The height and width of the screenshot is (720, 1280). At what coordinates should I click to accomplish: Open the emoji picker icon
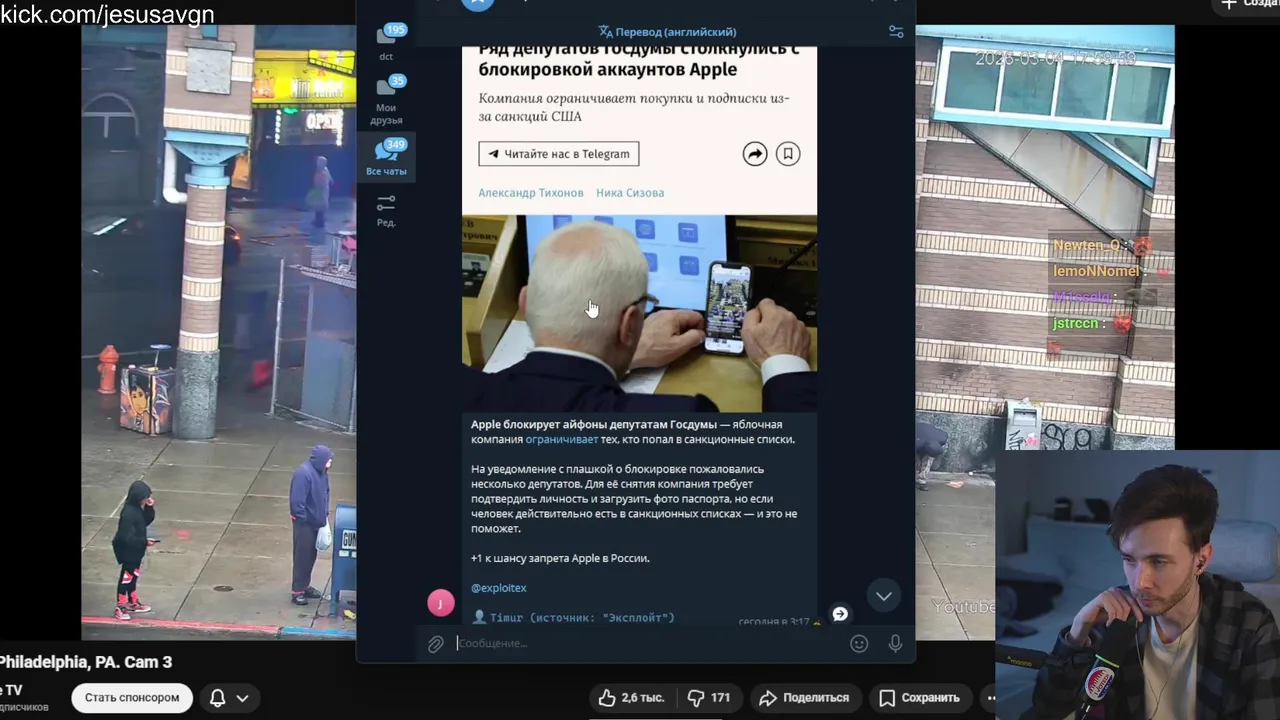point(859,644)
